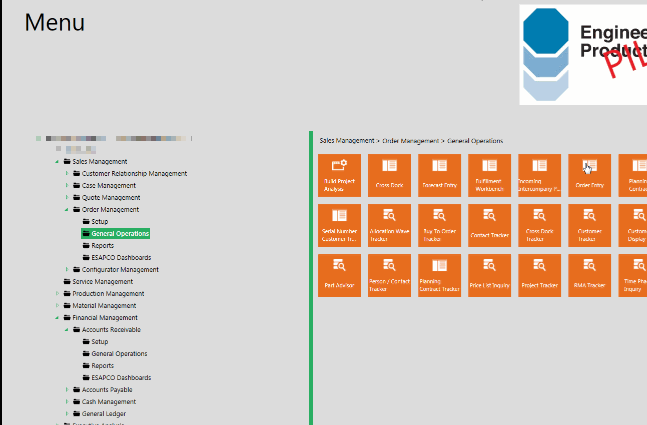Image resolution: width=647 pixels, height=425 pixels.
Task: Select Reports under Accounts Receivable
Action: [98, 365]
